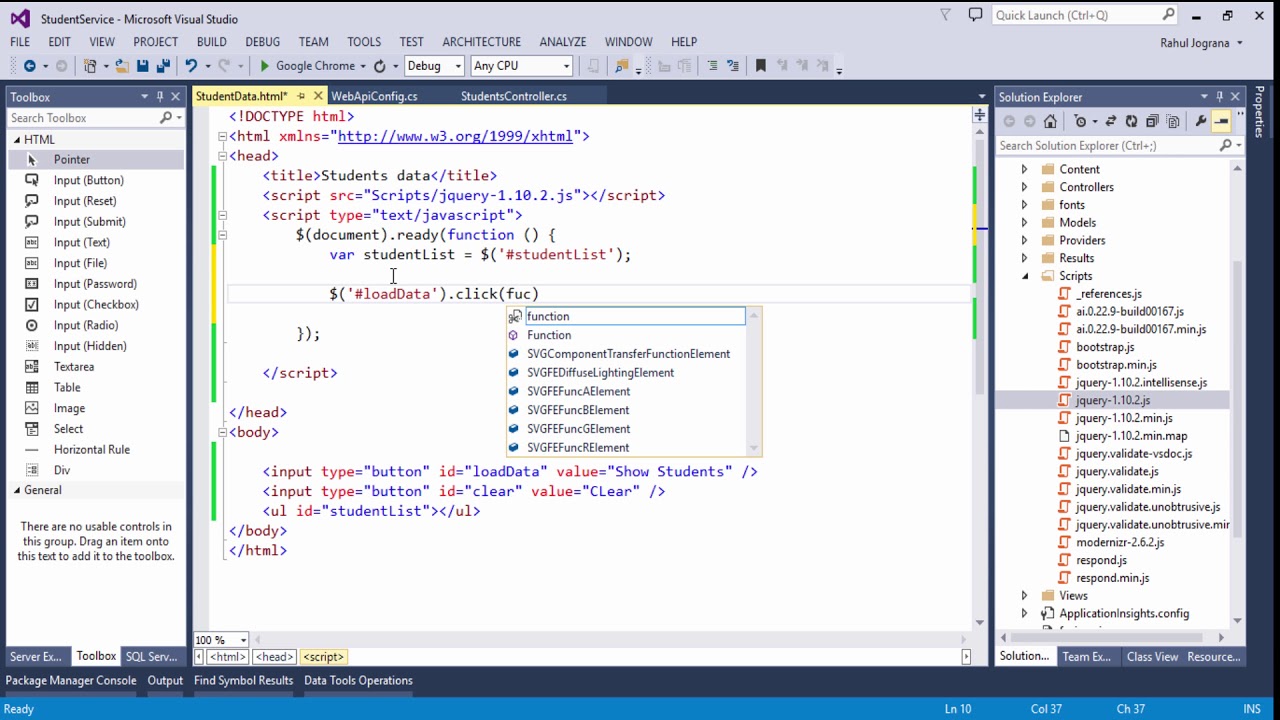Click the Refresh icon in Solution Explorer

coord(1131,121)
